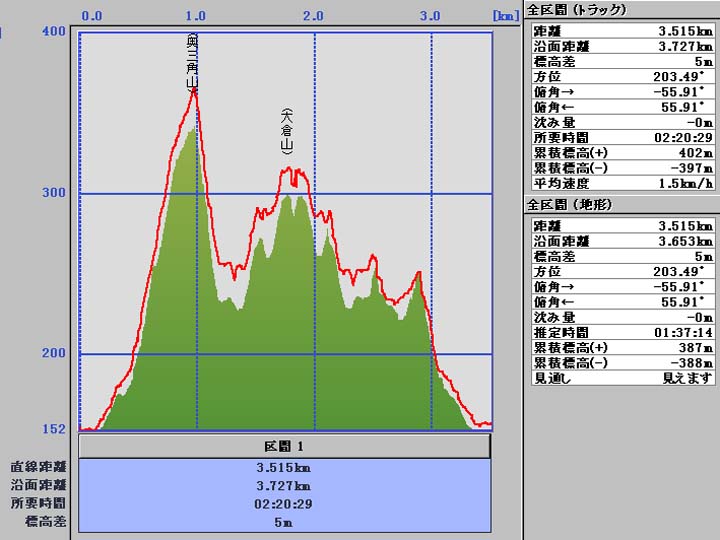The image size is (720, 540).
Task: Click the 直線距離 3.515km value below chart
Action: (284, 467)
